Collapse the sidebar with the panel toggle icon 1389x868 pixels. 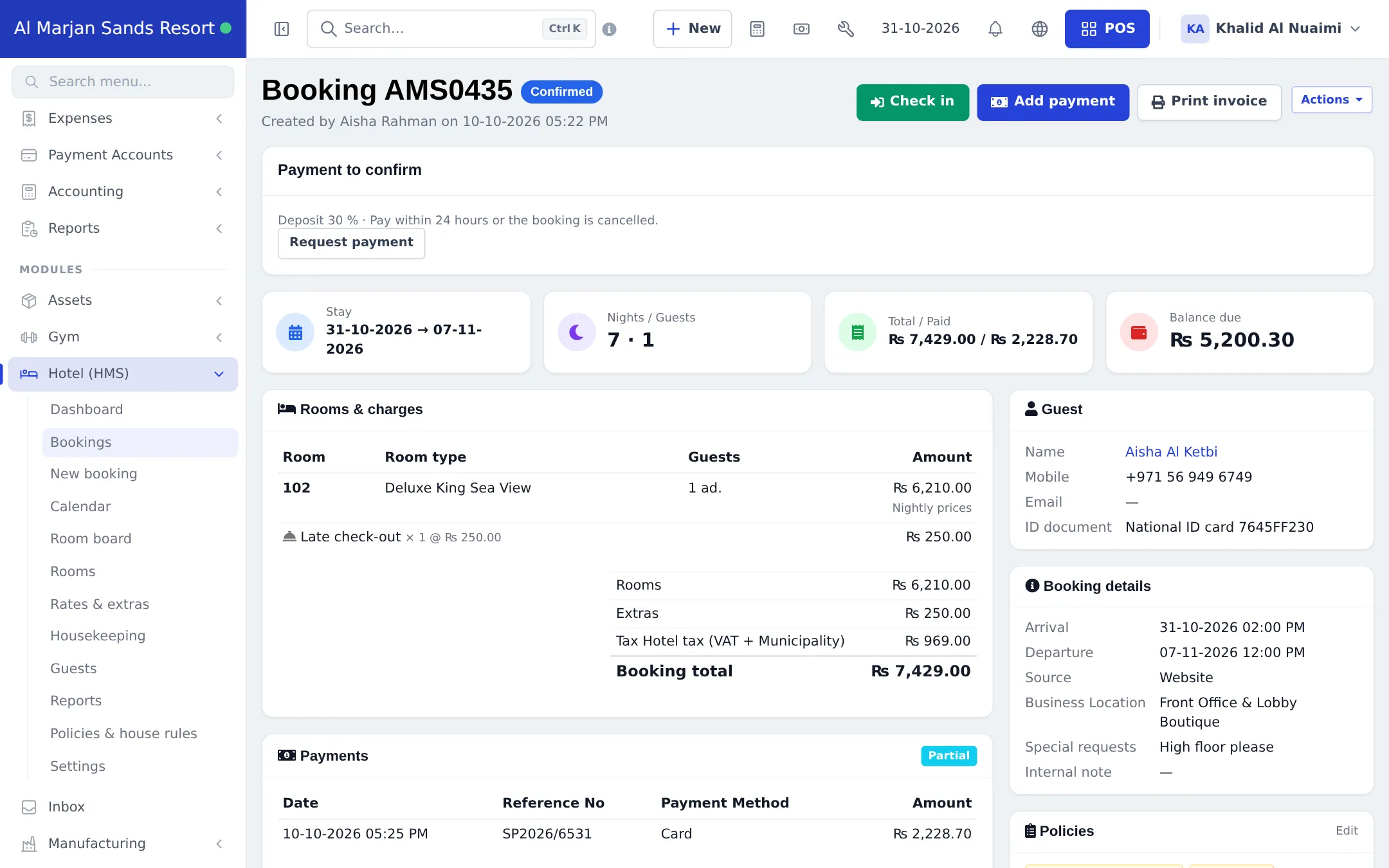click(x=282, y=29)
